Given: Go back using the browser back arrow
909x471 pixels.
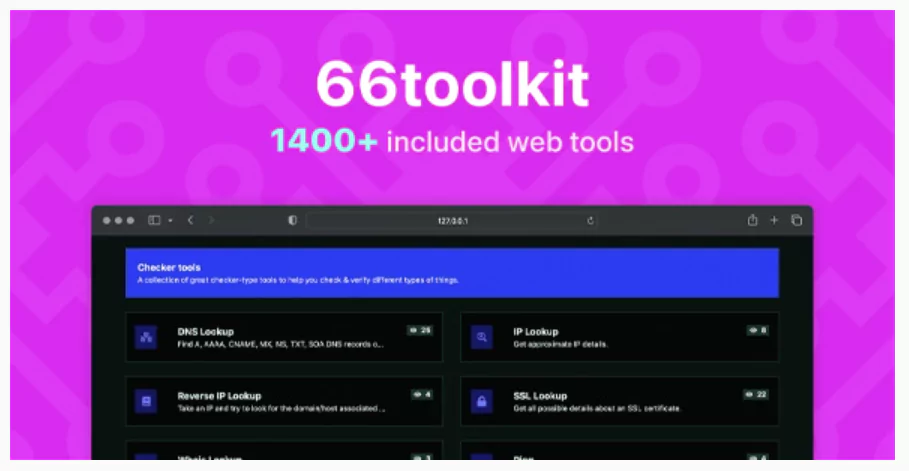Looking at the screenshot, I should [190, 220].
